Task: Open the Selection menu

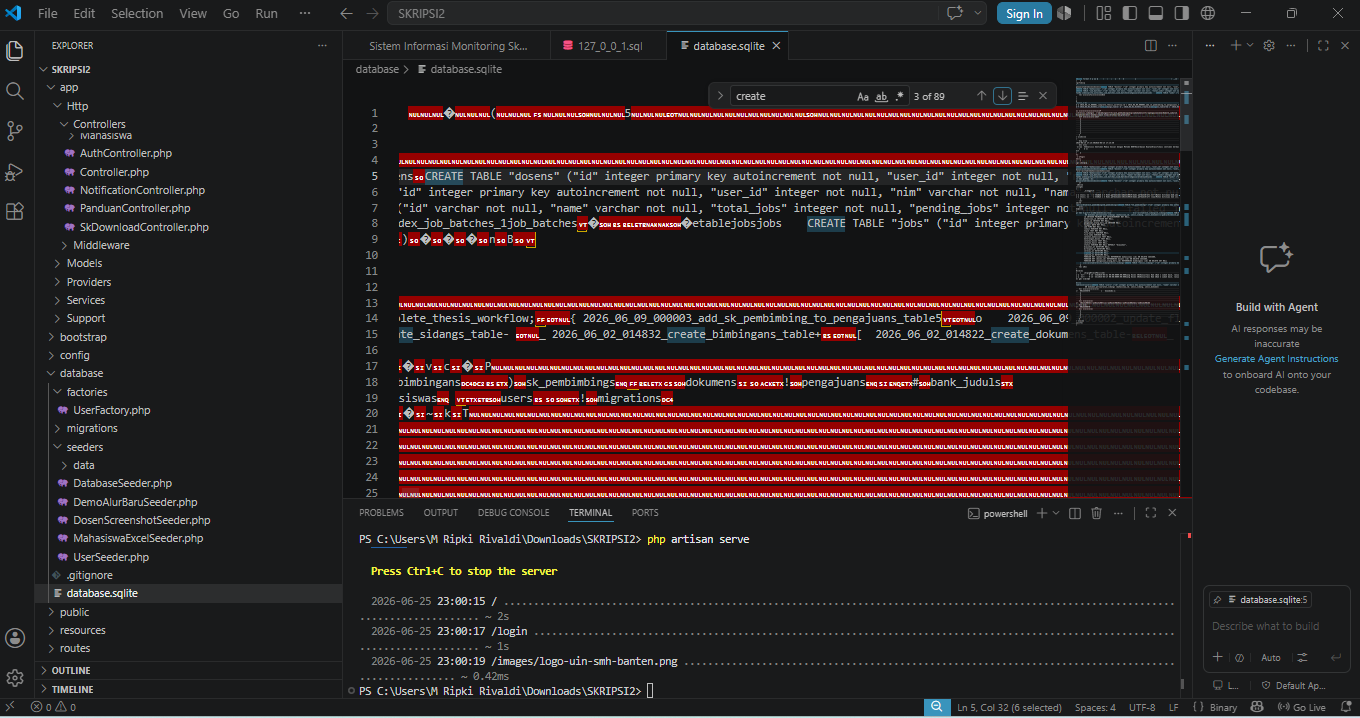Action: pyautogui.click(x=137, y=14)
